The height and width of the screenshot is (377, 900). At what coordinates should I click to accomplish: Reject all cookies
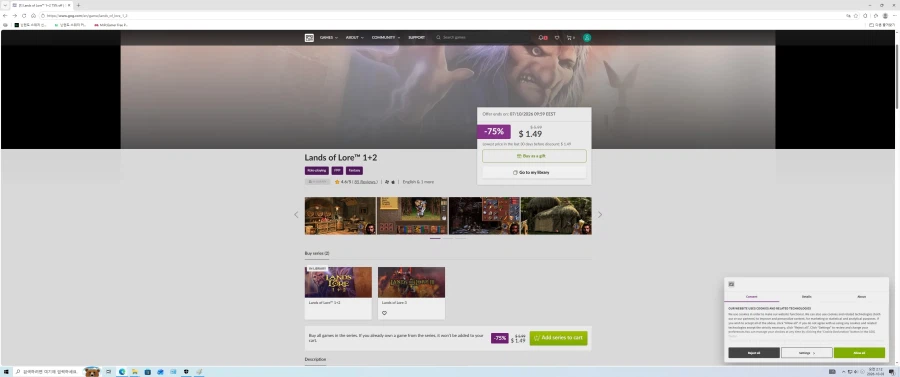pos(754,353)
